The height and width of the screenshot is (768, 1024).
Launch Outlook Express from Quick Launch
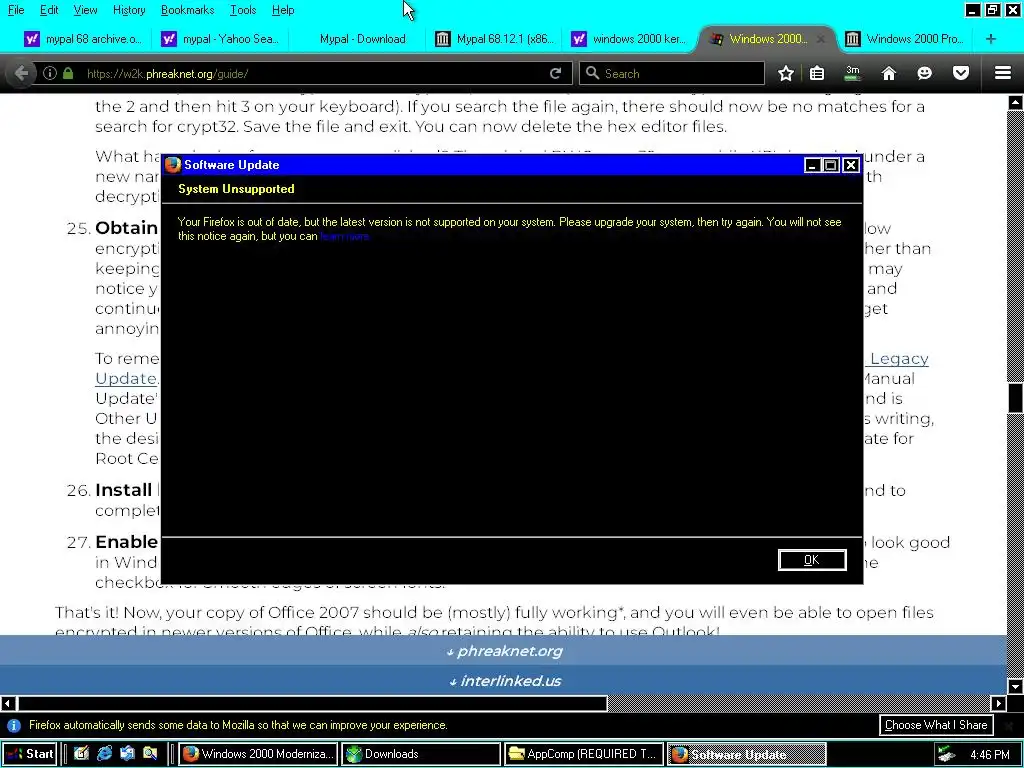[127, 754]
